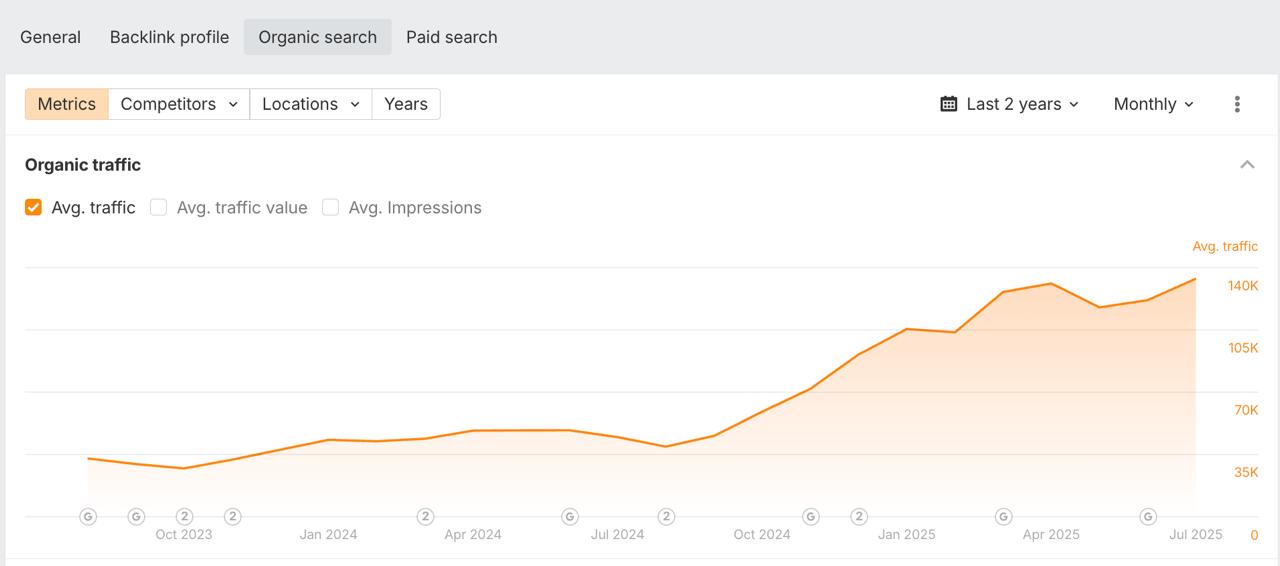Click the update marker numbered 2 before Jan 2025

coord(859,517)
